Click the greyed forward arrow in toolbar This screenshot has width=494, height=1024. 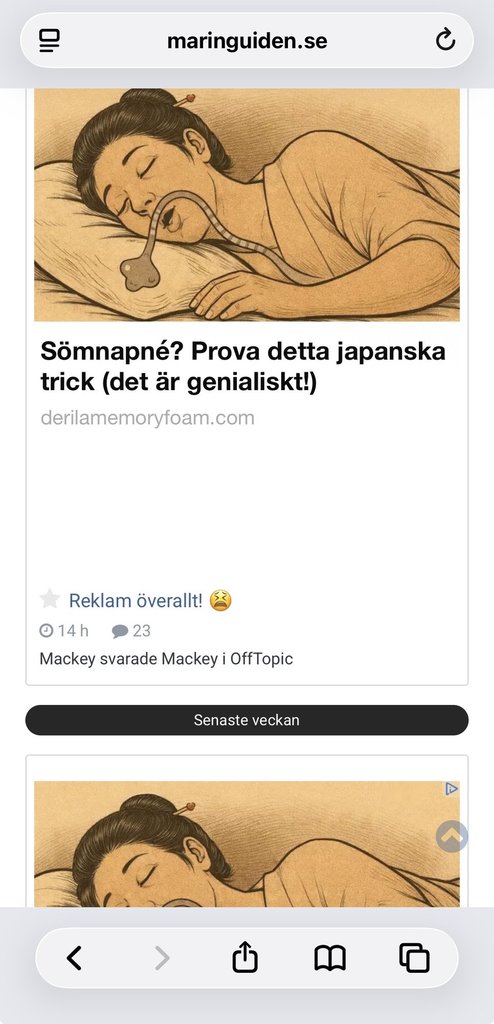pos(161,958)
